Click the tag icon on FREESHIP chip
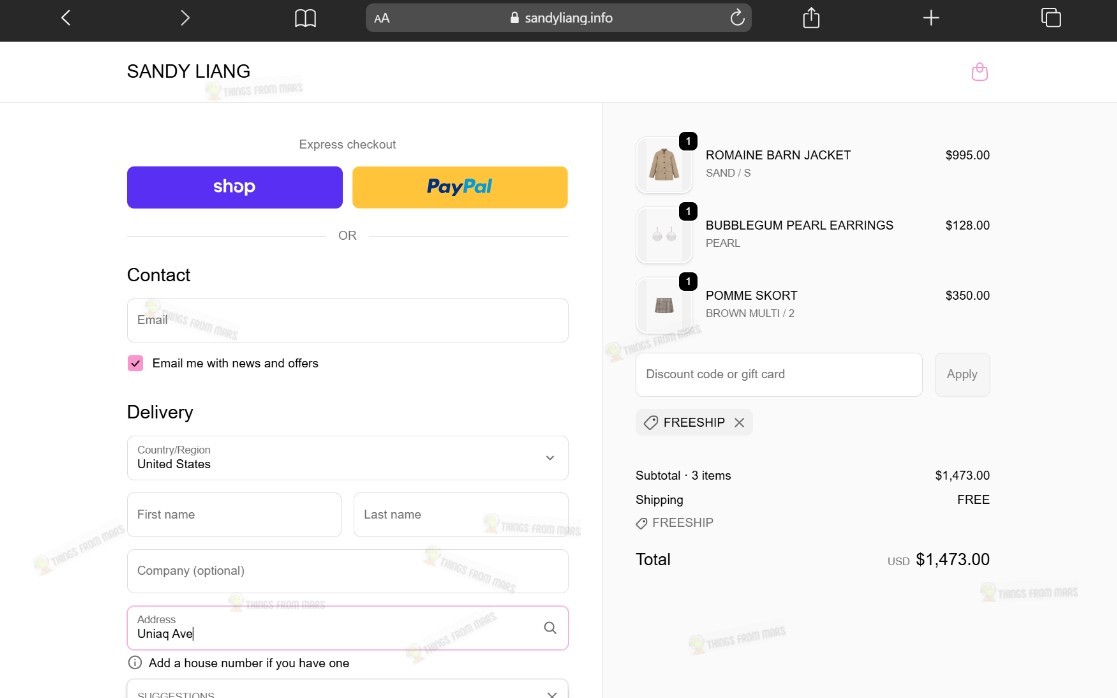 (650, 422)
